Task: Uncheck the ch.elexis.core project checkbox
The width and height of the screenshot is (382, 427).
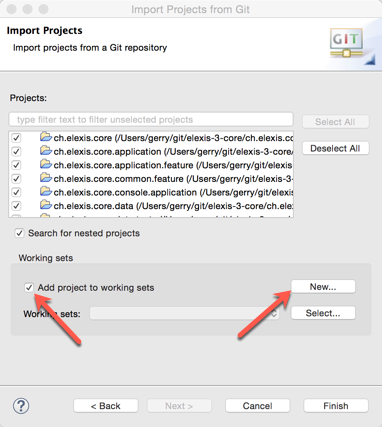Action: tap(16, 138)
